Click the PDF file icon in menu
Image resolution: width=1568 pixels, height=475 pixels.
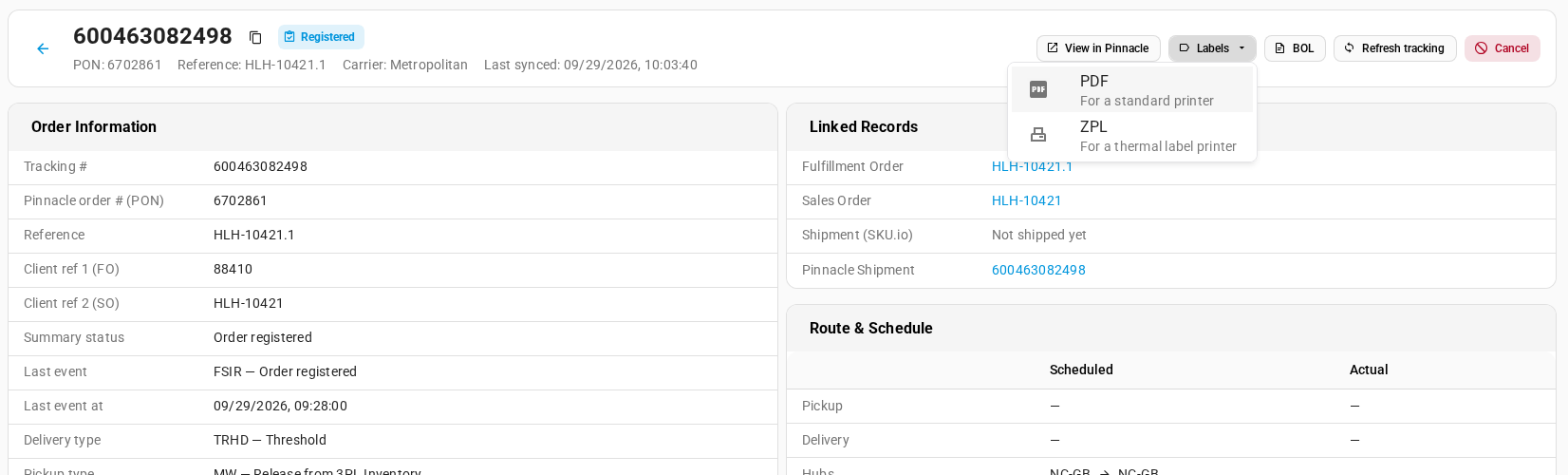pos(1038,89)
